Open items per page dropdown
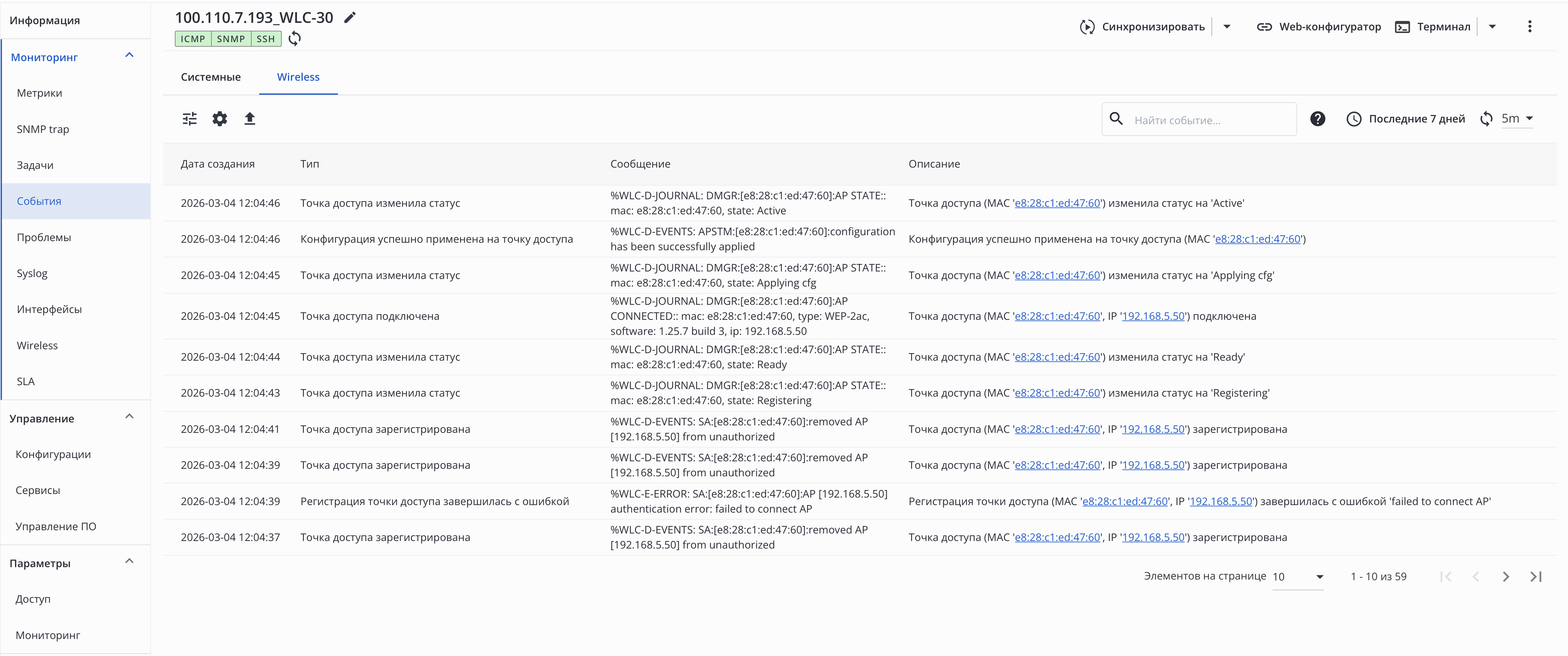The image size is (1568, 656). [x=1298, y=576]
